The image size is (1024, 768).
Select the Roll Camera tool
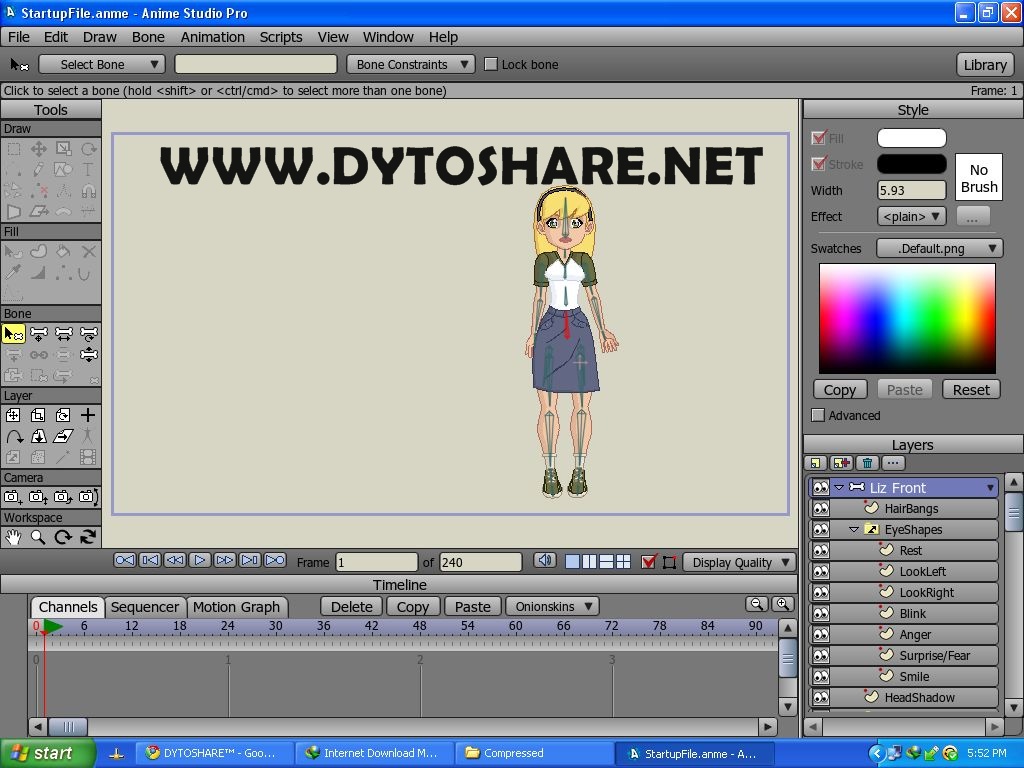click(x=63, y=498)
